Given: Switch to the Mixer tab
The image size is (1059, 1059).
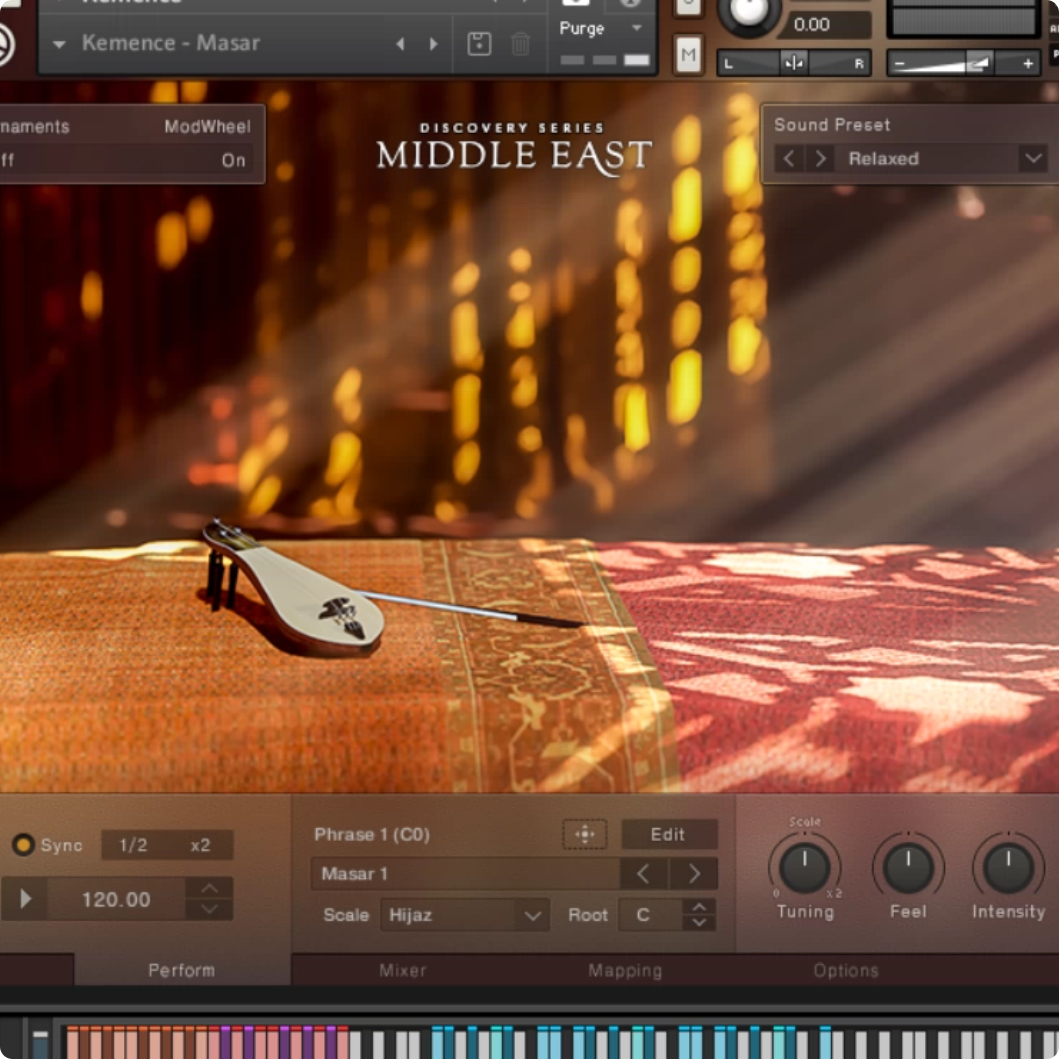Looking at the screenshot, I should tap(403, 971).
